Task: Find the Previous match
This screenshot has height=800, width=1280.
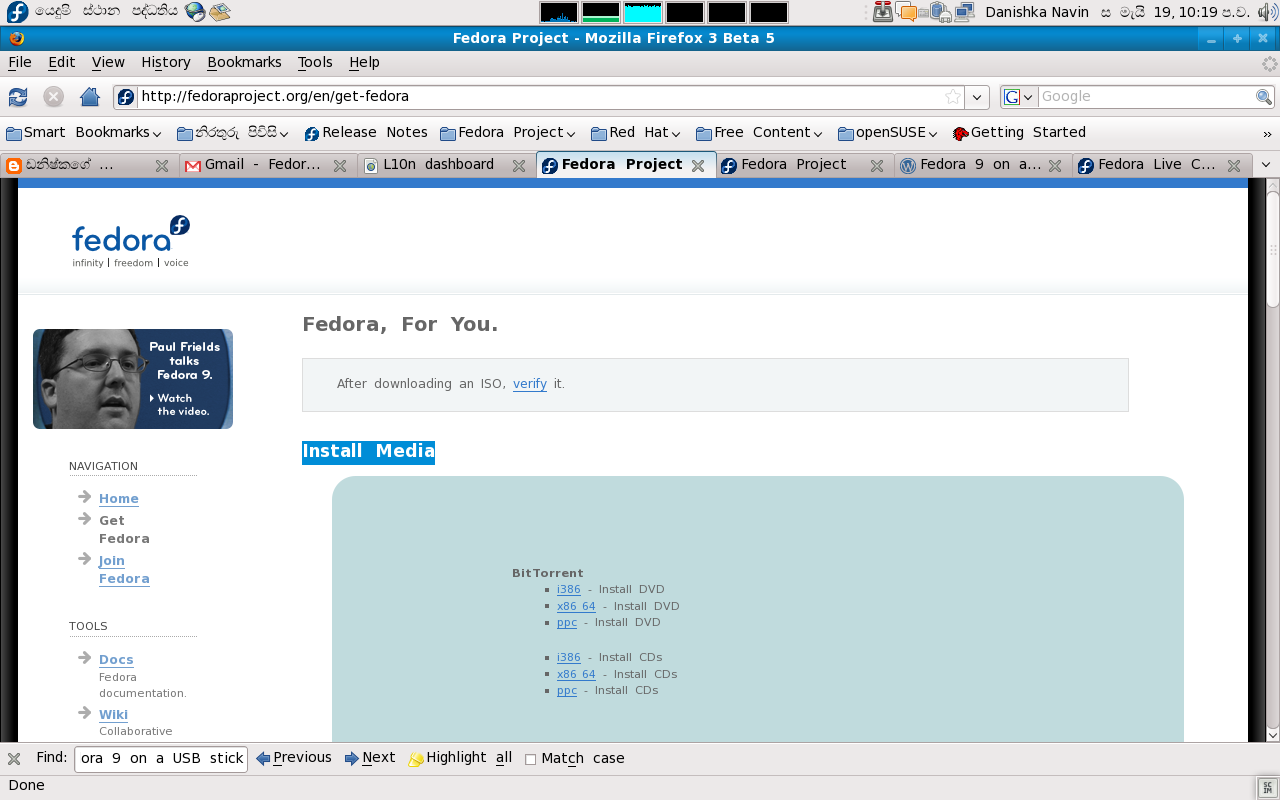Action: coord(294,758)
